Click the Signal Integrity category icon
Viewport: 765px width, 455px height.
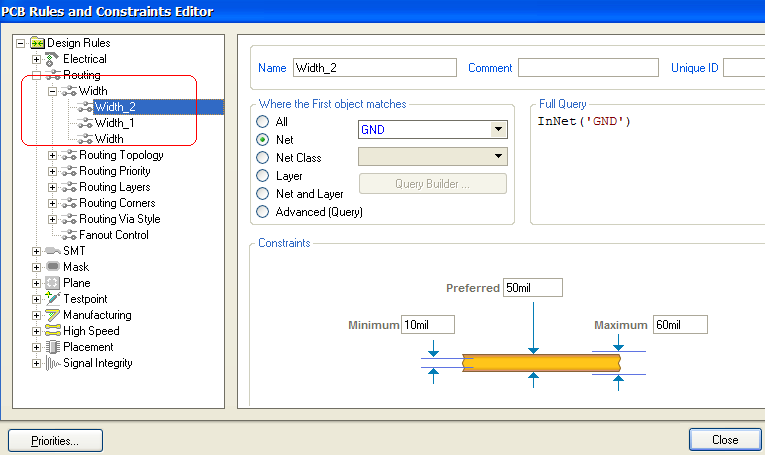point(53,363)
